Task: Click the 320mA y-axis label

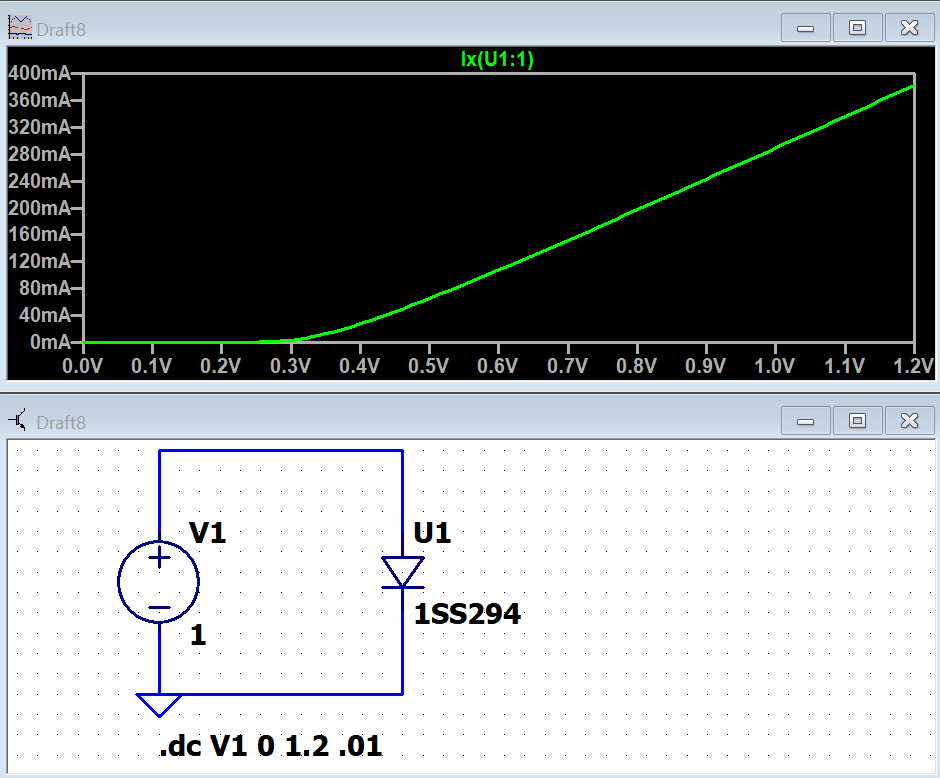Action: pyautogui.click(x=40, y=127)
